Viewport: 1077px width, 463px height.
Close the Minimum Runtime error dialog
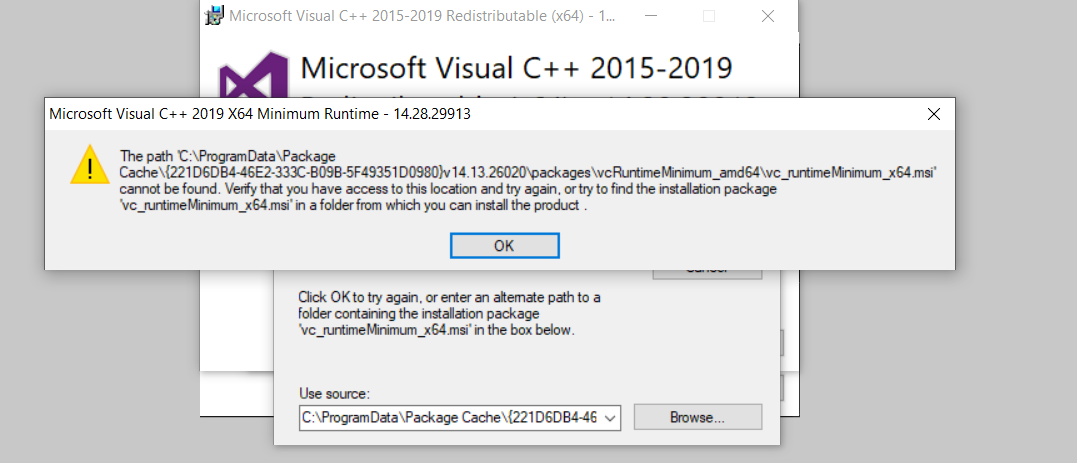point(933,114)
